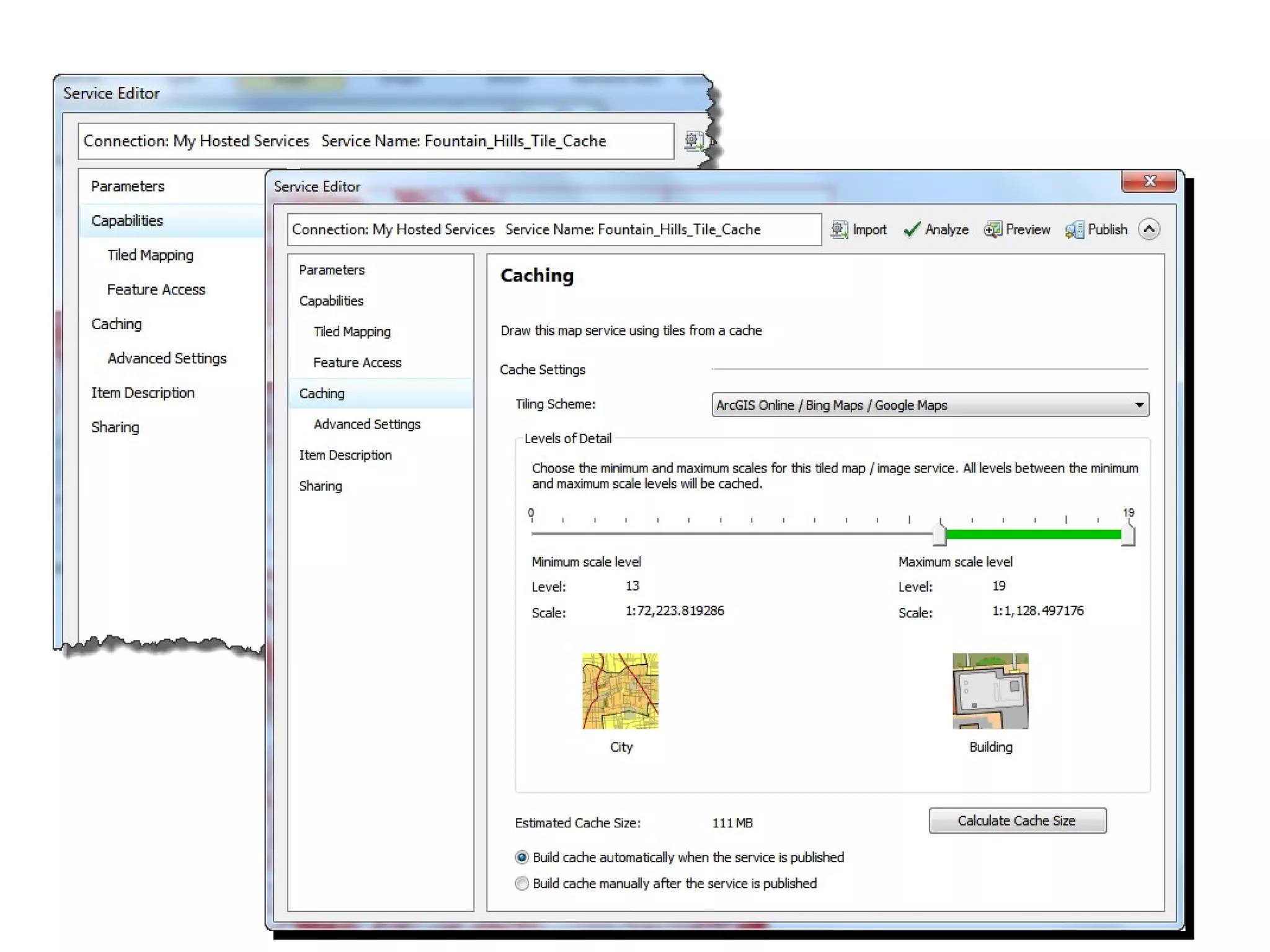
Task: Click the Publish icon
Action: click(x=1074, y=229)
